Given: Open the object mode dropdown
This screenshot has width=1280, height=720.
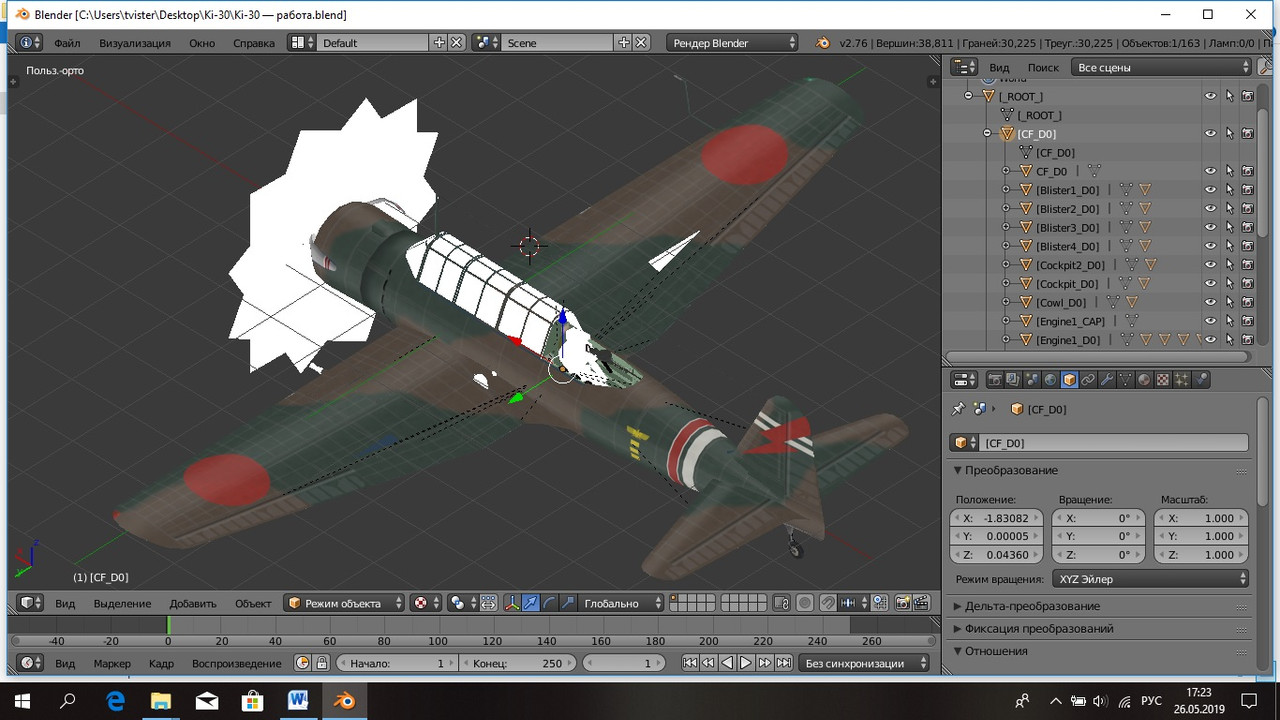Looking at the screenshot, I should point(345,603).
